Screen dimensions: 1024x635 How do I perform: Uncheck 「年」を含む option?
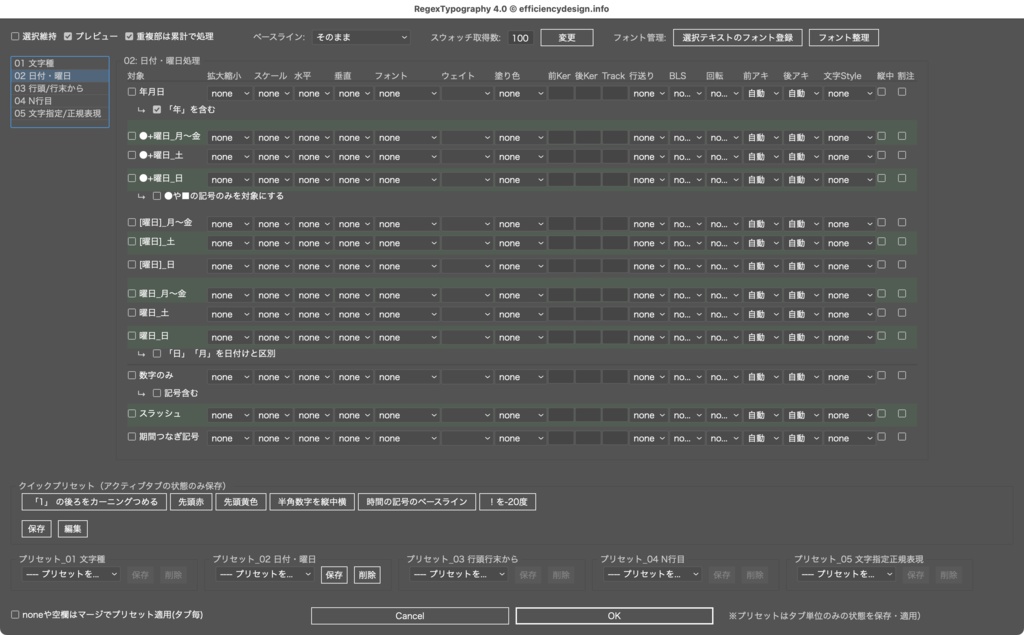point(157,110)
